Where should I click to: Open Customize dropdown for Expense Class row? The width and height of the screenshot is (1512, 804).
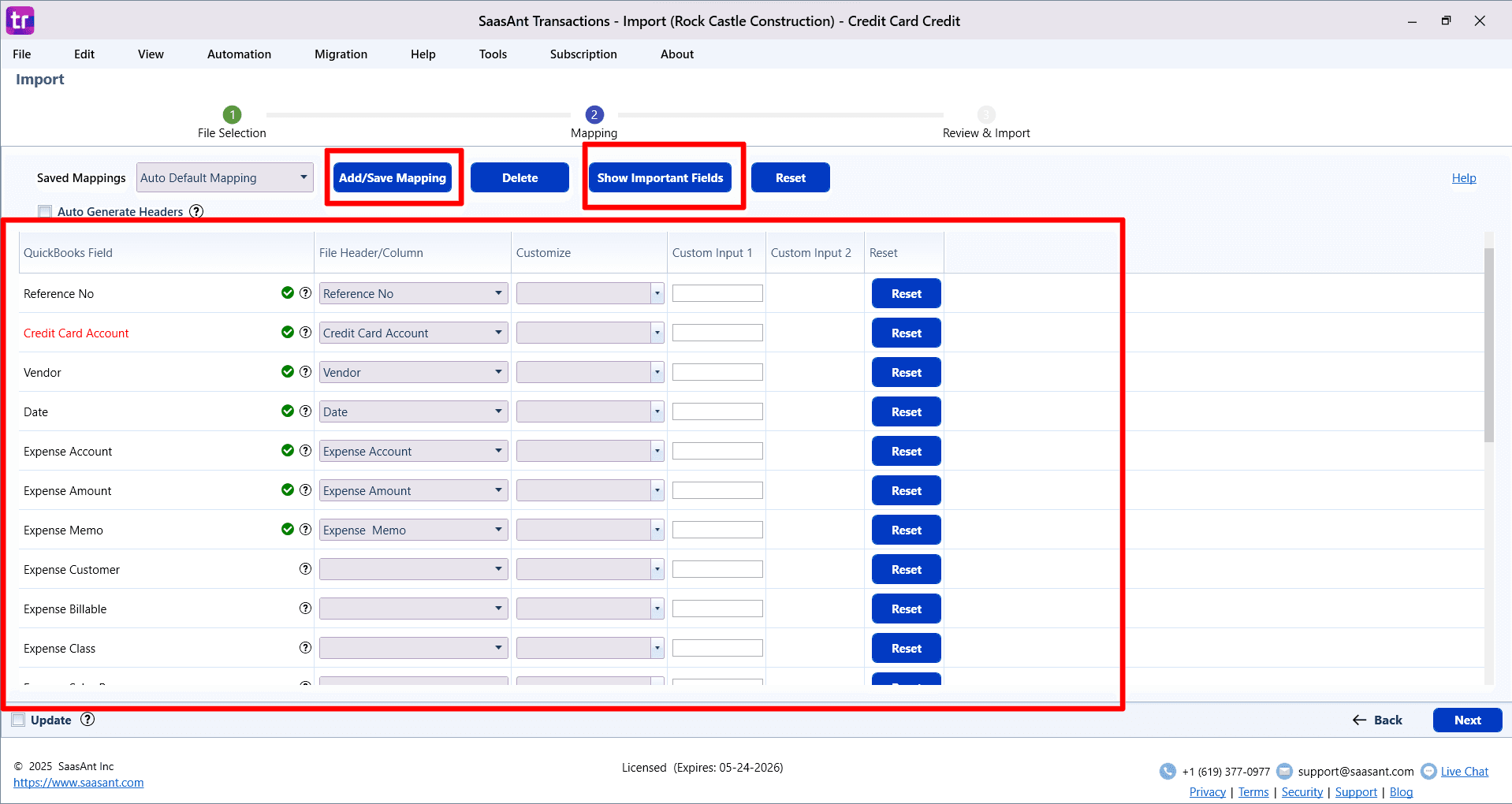point(590,648)
